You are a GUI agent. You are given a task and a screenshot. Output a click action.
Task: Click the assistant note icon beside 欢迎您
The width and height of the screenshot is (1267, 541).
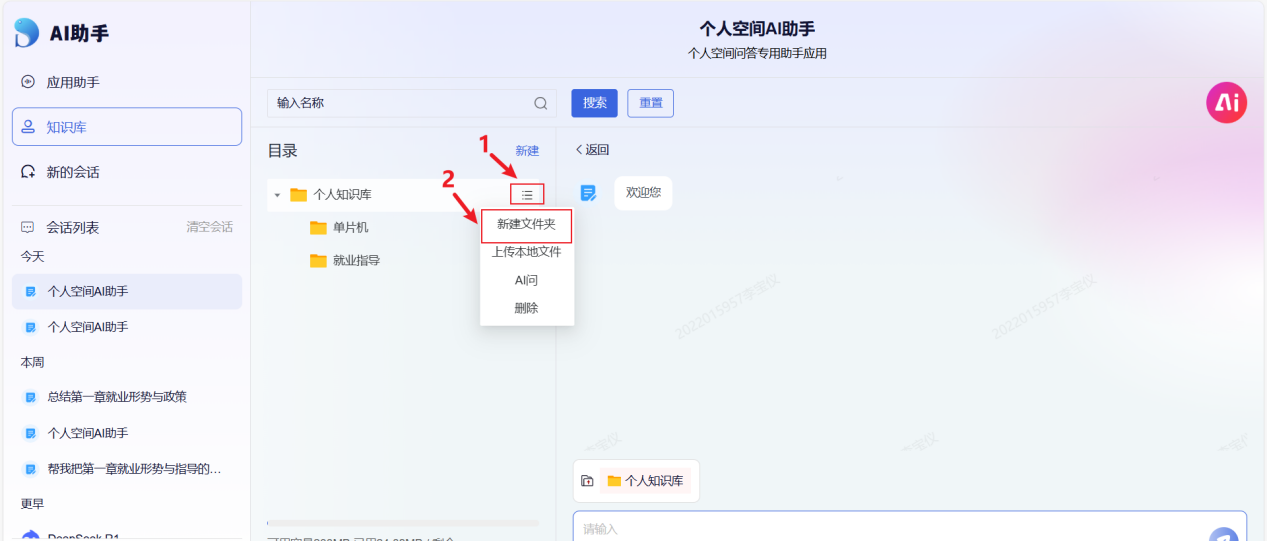pyautogui.click(x=588, y=193)
